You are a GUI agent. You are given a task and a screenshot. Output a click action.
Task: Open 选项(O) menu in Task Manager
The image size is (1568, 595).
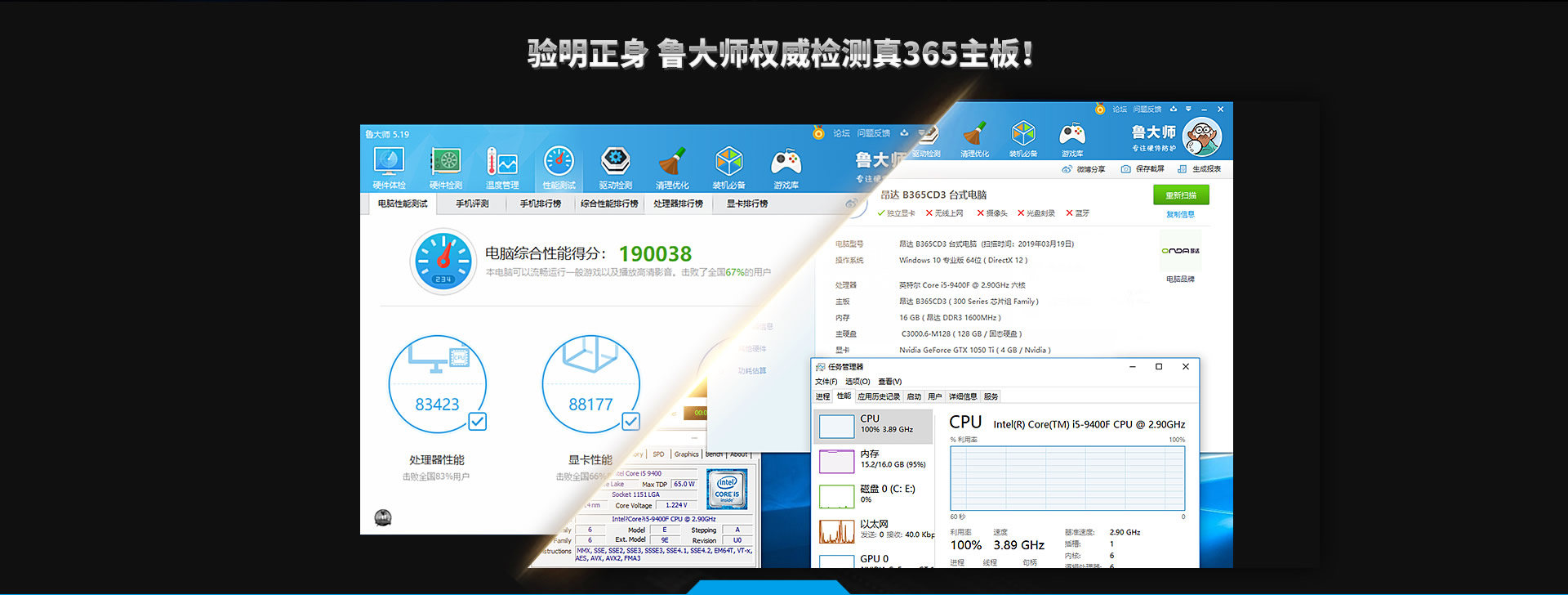857,382
